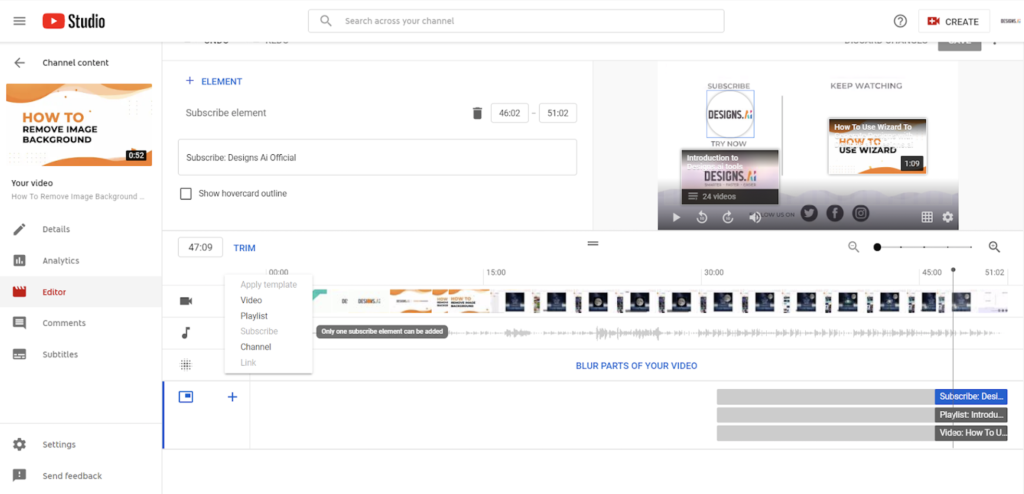Click the zoom in magnifier on timeline
1024x494 pixels.
(994, 247)
